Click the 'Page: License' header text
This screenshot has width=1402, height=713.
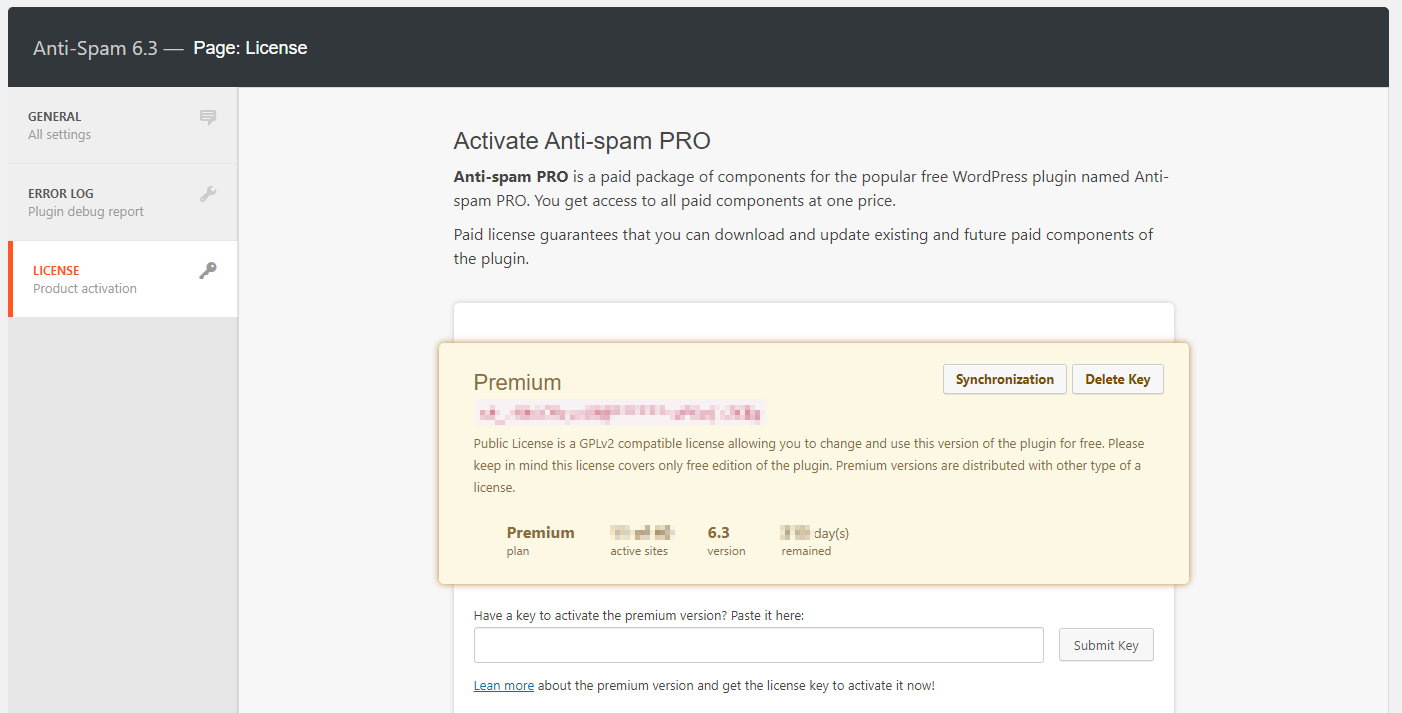tap(250, 48)
